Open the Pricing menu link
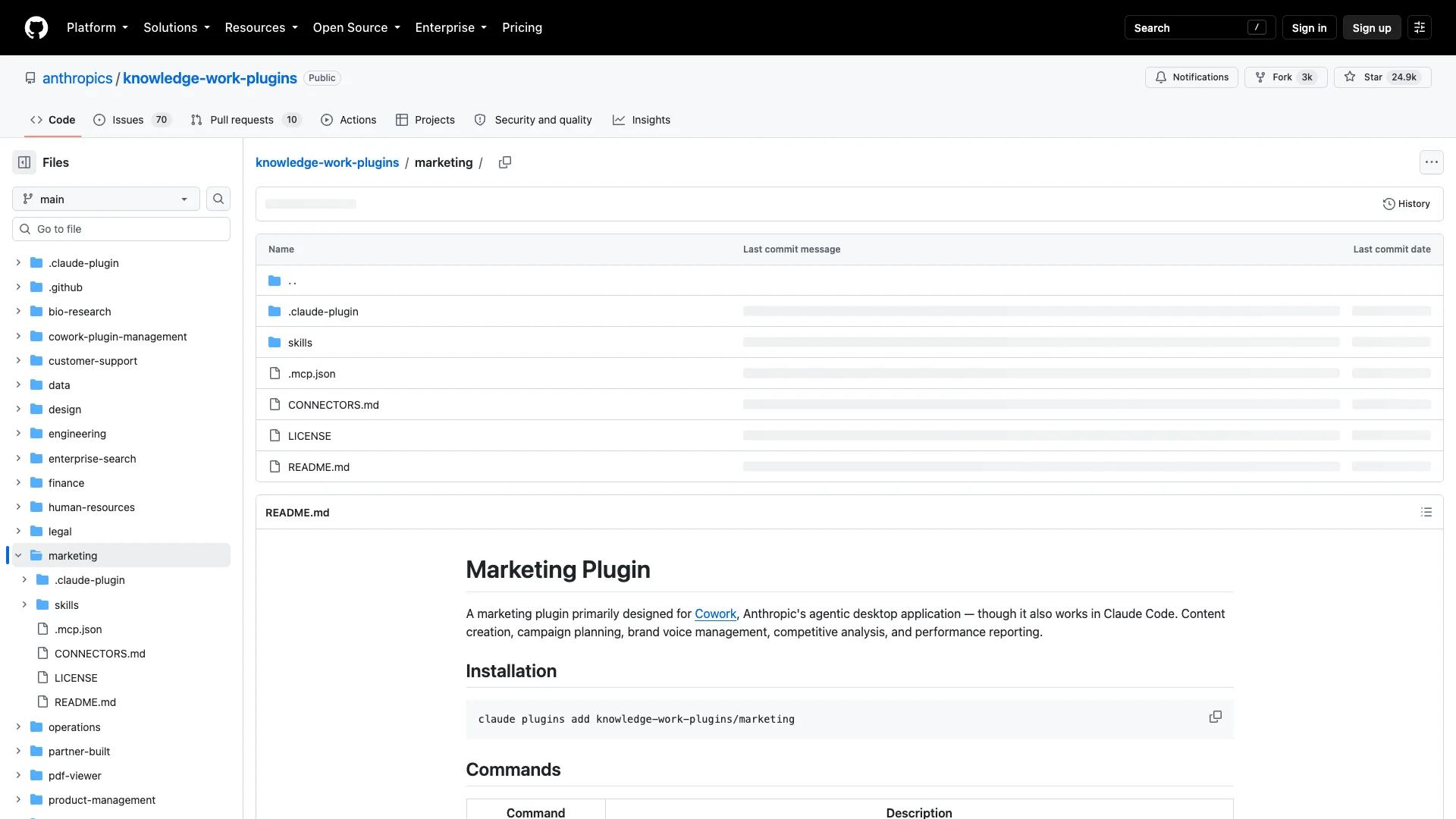 pyautogui.click(x=522, y=27)
